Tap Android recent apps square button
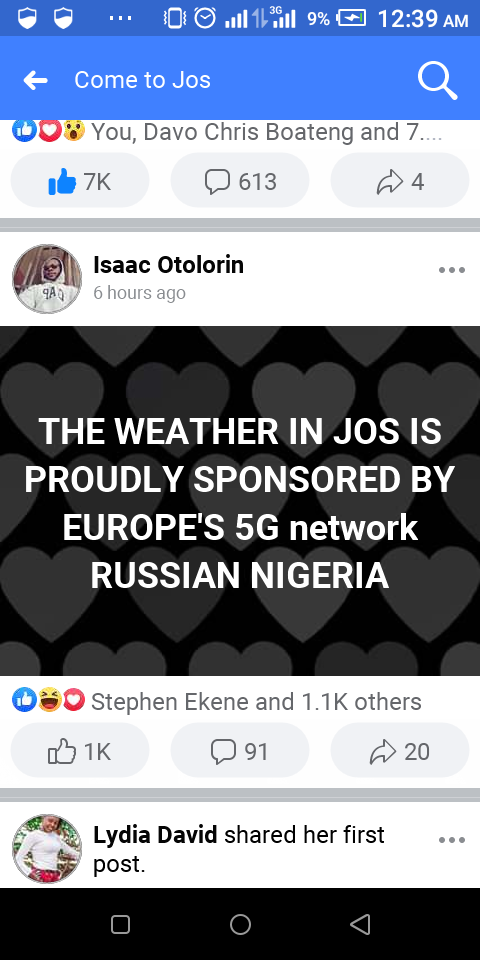This screenshot has height=960, width=480. (x=121, y=924)
